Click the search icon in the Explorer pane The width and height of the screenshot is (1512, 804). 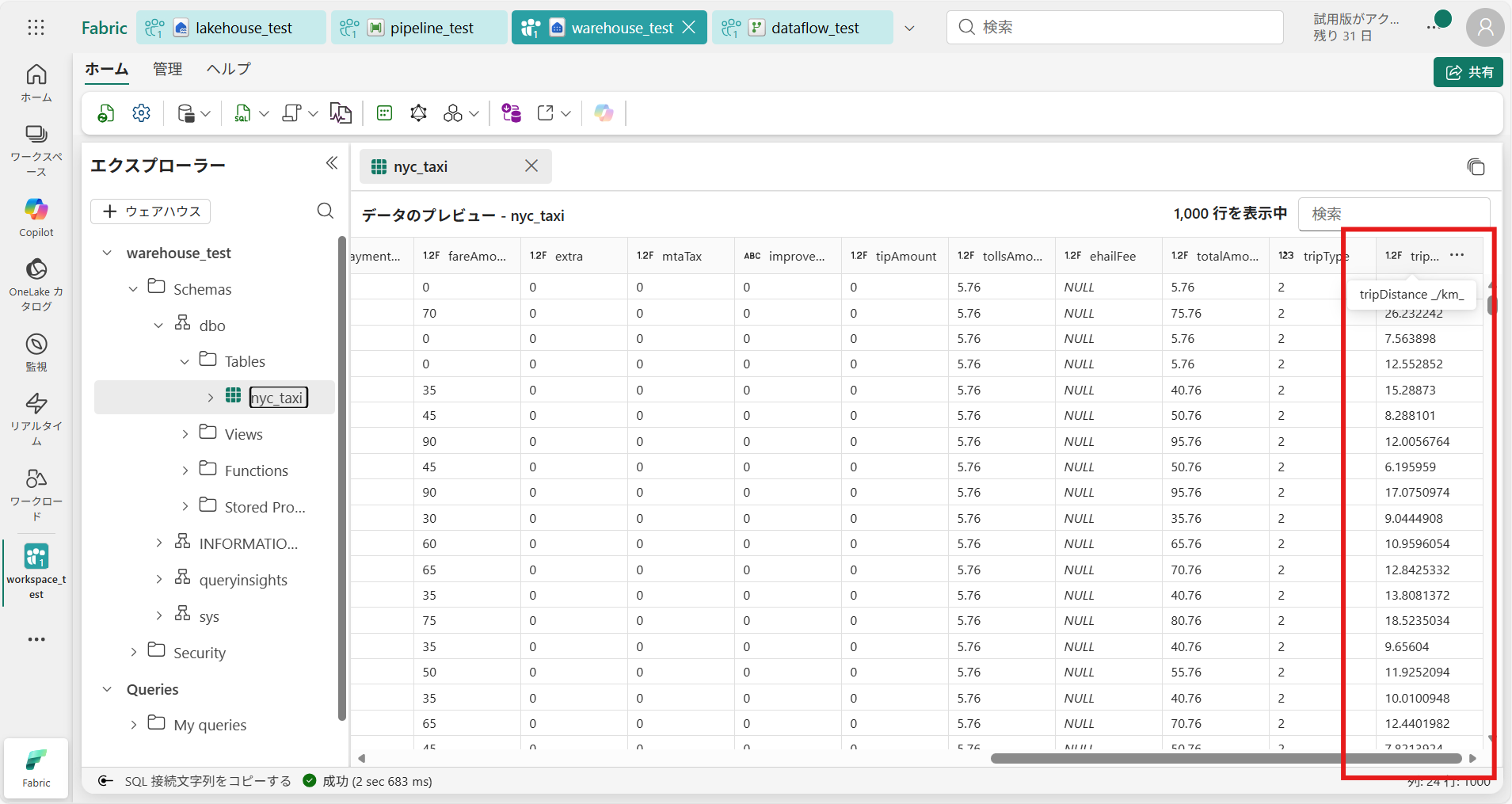tap(325, 211)
